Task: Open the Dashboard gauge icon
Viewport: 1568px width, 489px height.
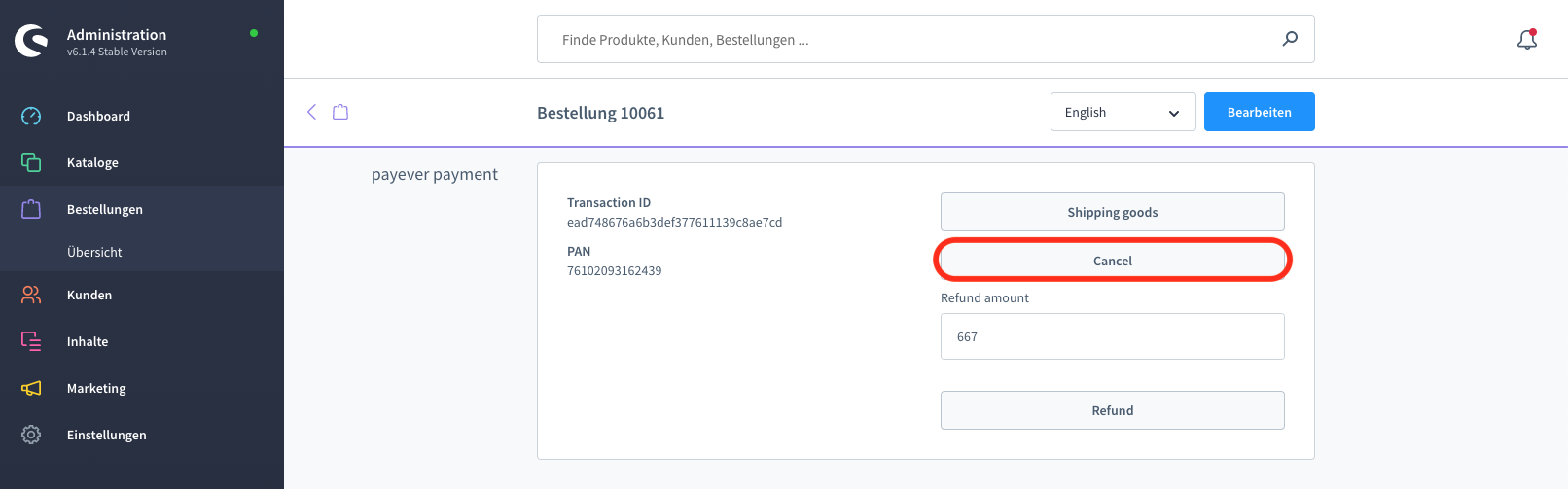Action: [x=31, y=116]
